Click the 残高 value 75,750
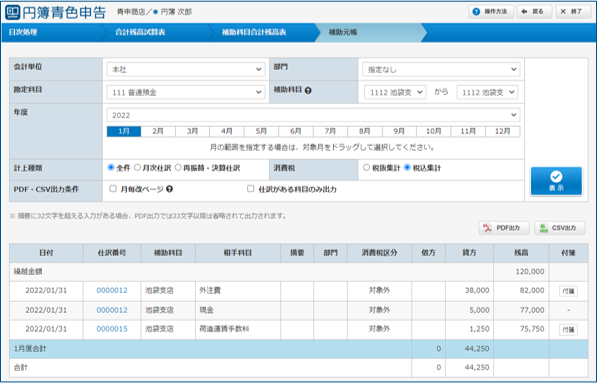Viewport: 597px width, 383px height. [532, 329]
